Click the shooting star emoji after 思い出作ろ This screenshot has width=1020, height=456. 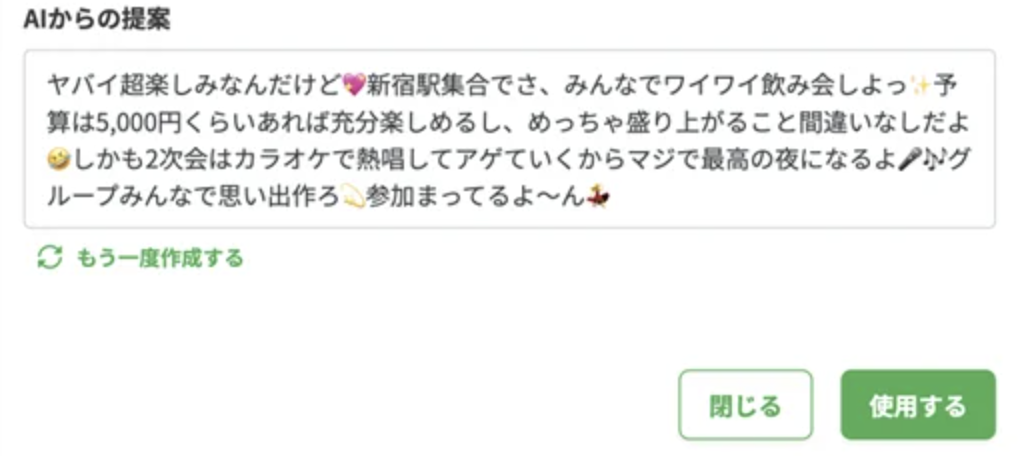[x=353, y=196]
